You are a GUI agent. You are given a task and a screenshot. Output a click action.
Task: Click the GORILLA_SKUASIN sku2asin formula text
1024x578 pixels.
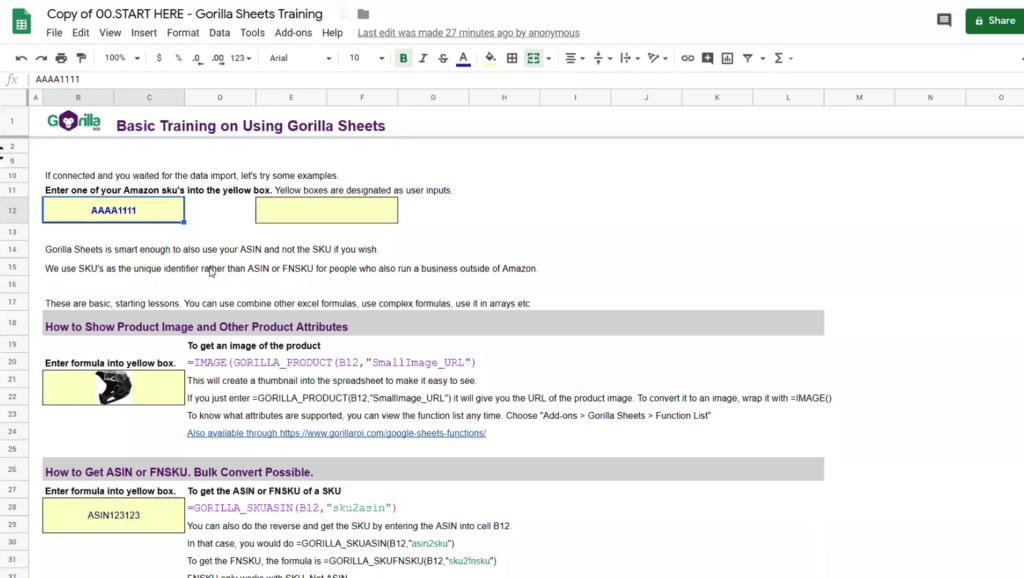(x=292, y=508)
